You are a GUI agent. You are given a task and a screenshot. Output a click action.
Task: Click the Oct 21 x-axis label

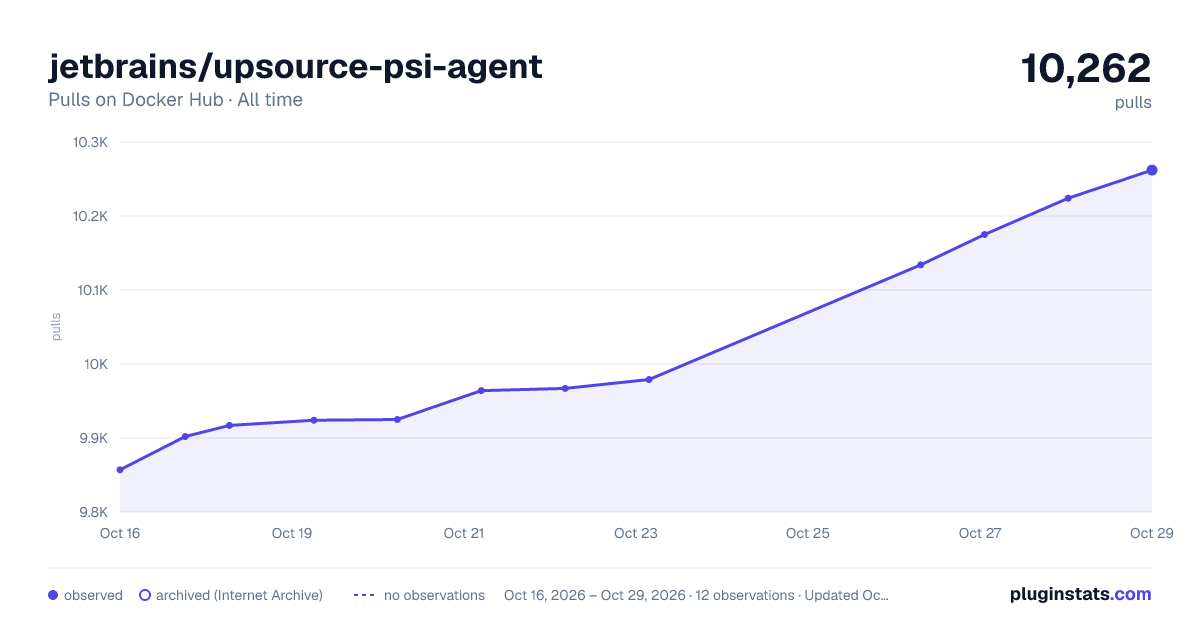(x=464, y=533)
